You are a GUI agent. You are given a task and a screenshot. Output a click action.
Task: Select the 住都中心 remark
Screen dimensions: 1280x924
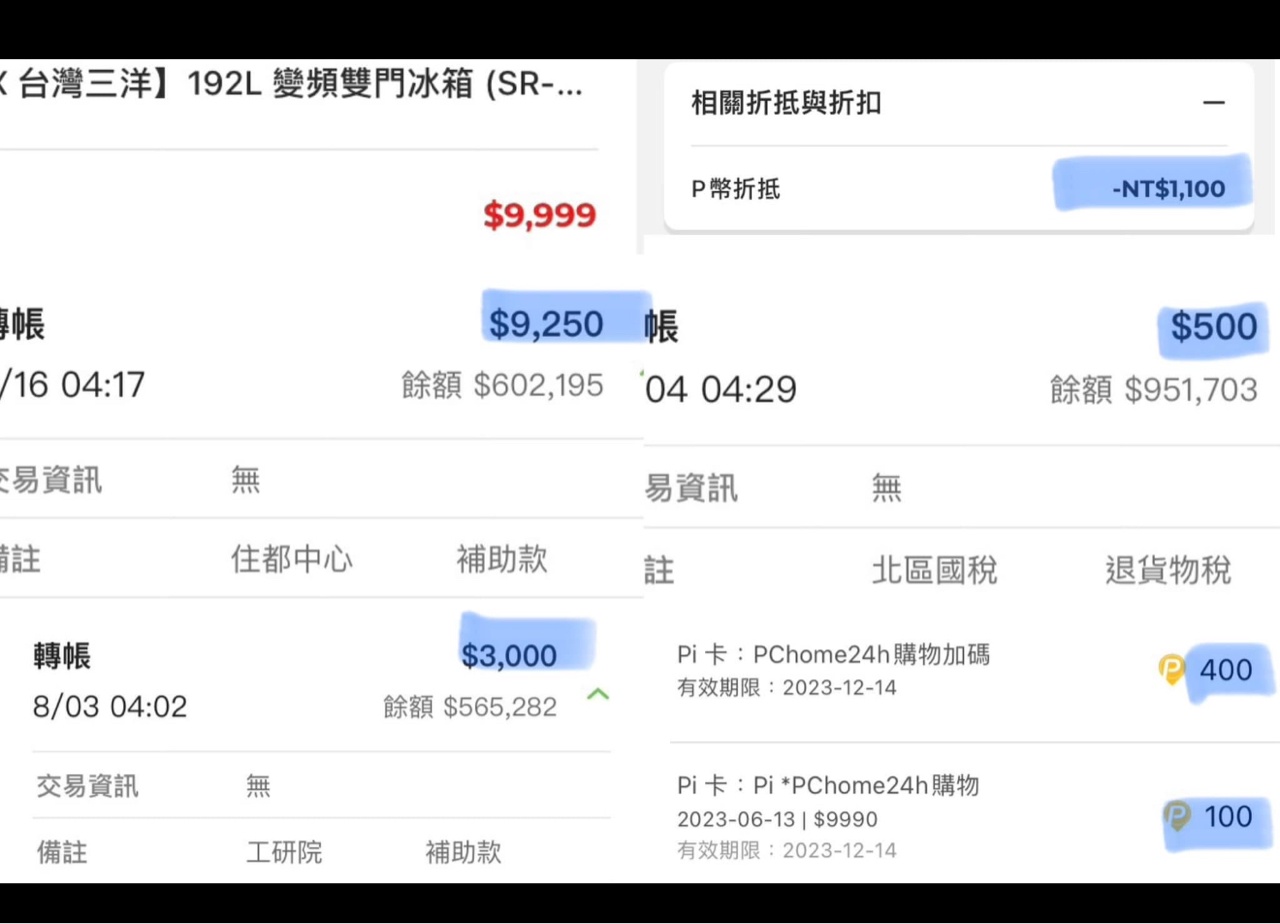(x=292, y=559)
